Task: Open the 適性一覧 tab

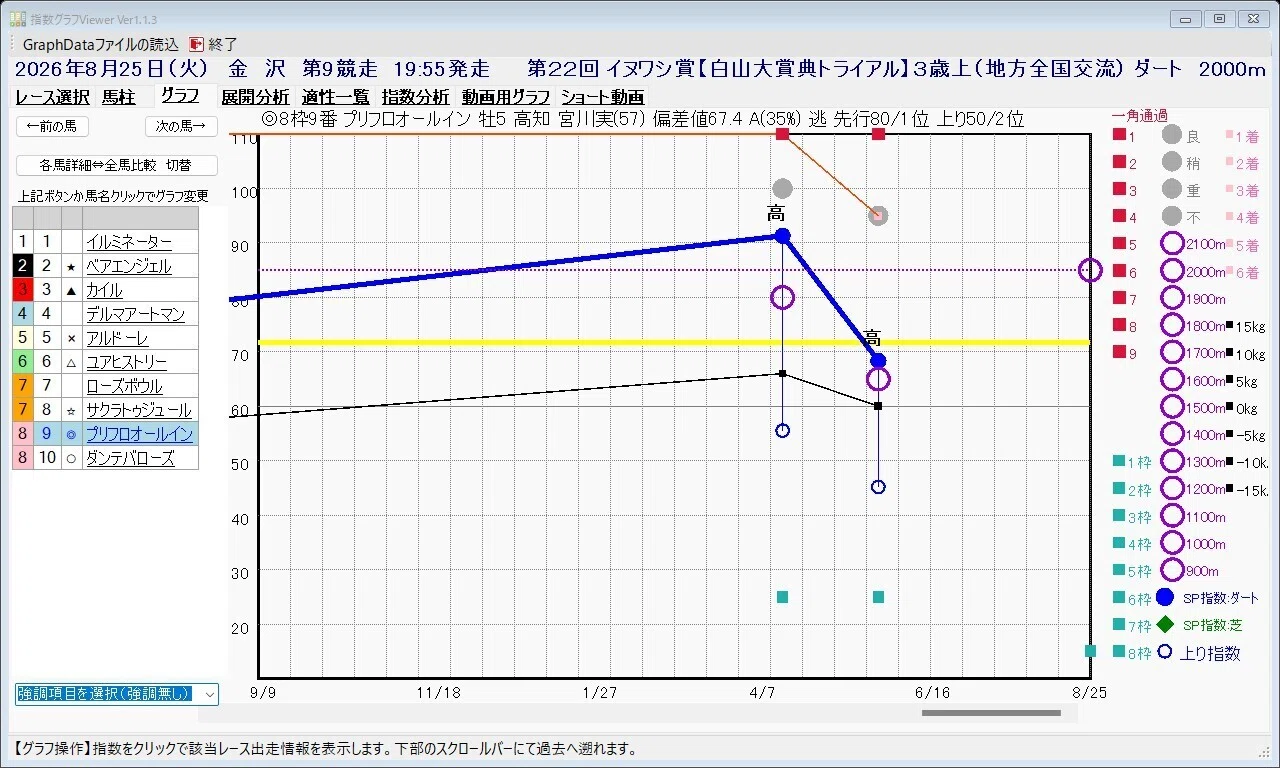Action: click(336, 97)
